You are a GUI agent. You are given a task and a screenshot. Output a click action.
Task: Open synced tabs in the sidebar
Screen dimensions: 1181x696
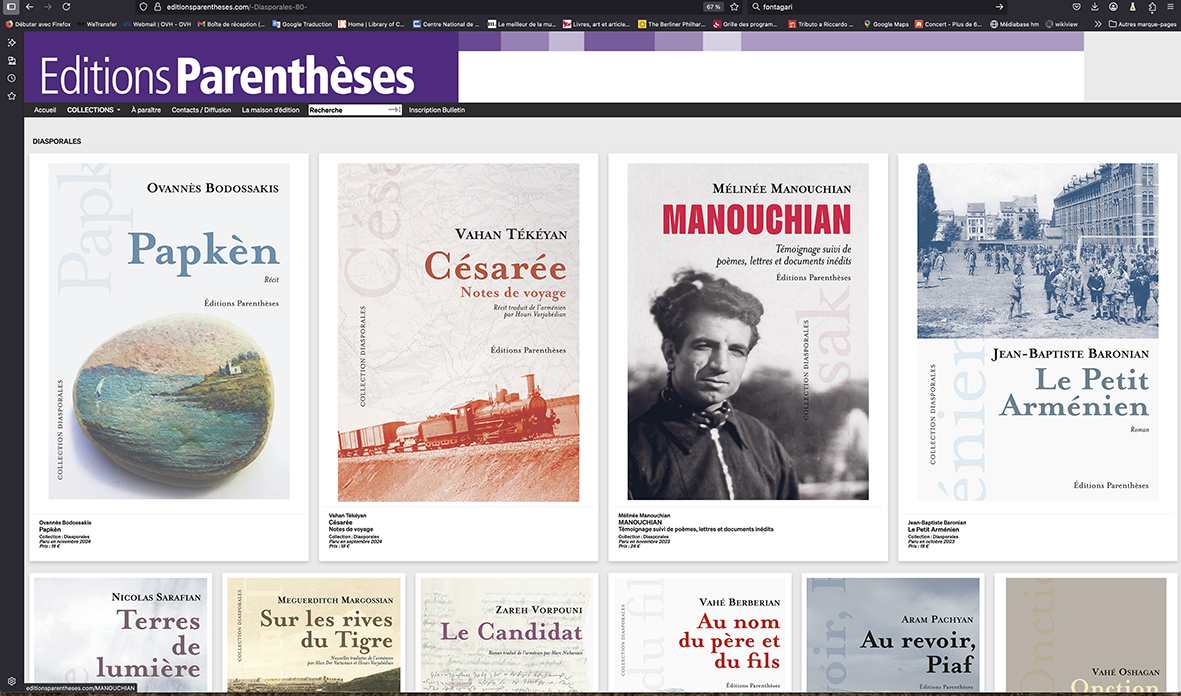pos(11,60)
